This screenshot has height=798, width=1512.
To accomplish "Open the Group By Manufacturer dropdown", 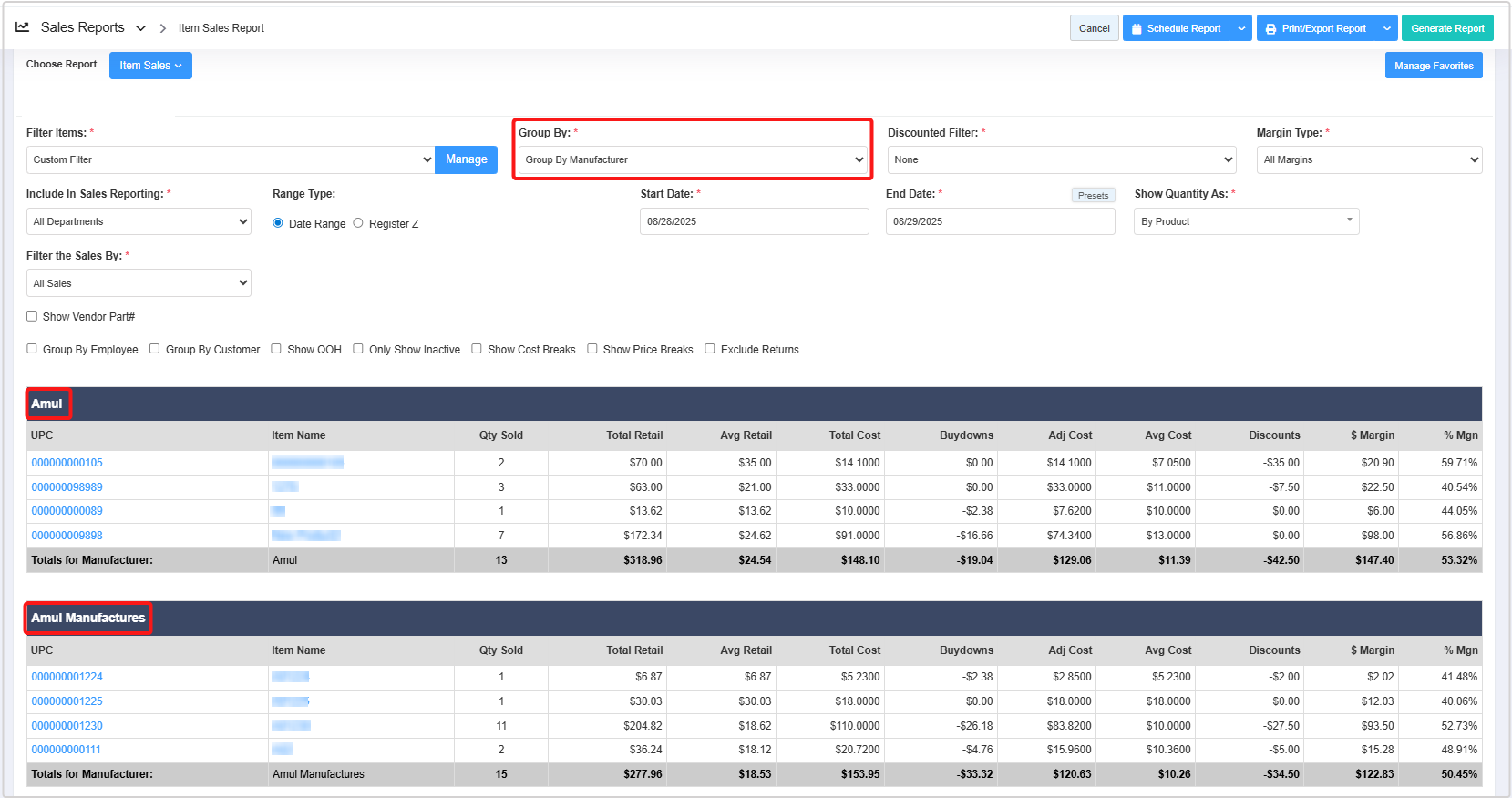I will (x=693, y=160).
